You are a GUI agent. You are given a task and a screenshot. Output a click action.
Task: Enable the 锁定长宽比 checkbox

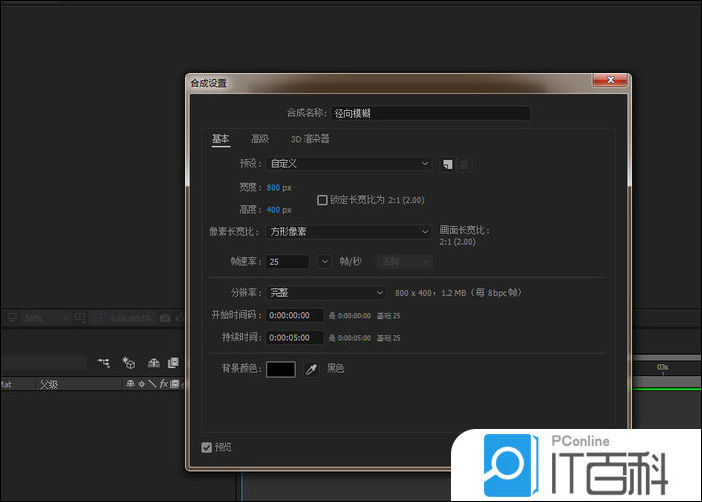[322, 200]
